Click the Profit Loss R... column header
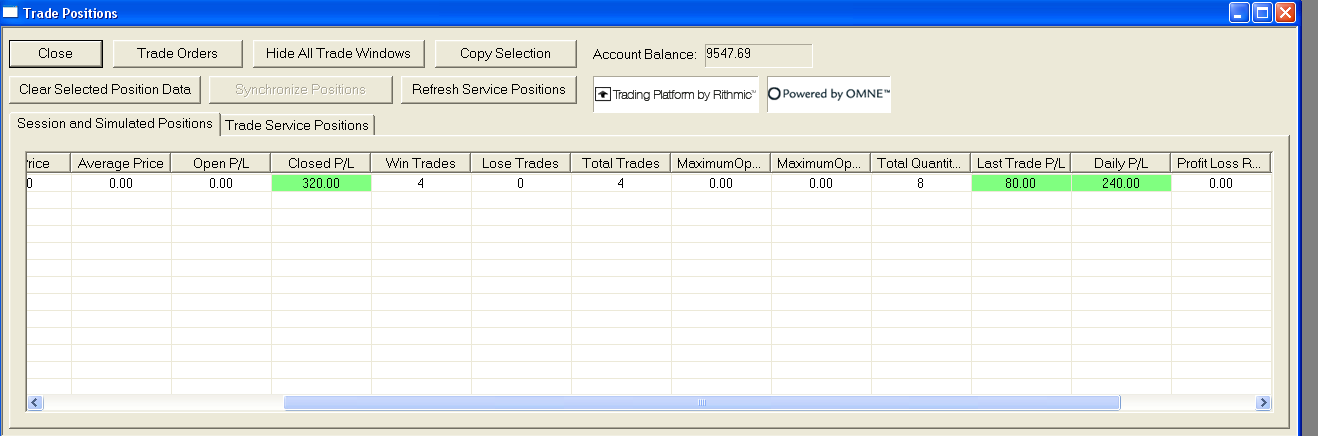Viewport: 1318px width, 436px height. coord(1221,163)
